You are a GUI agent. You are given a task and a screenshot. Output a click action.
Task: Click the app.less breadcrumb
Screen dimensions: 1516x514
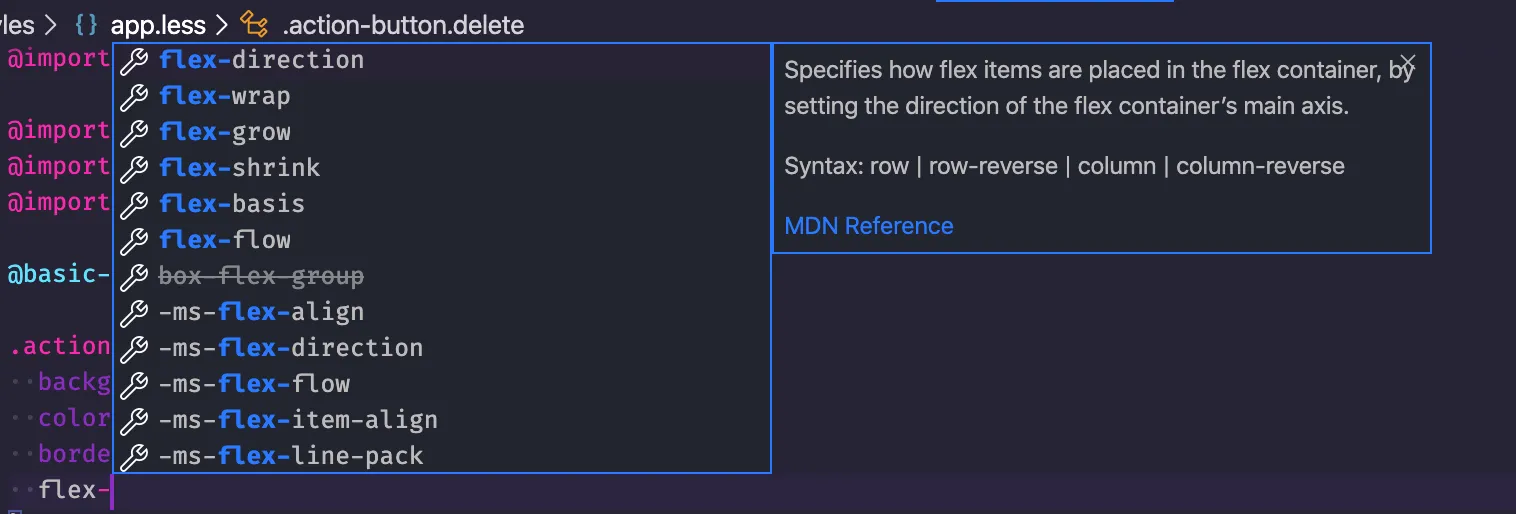tap(158, 25)
